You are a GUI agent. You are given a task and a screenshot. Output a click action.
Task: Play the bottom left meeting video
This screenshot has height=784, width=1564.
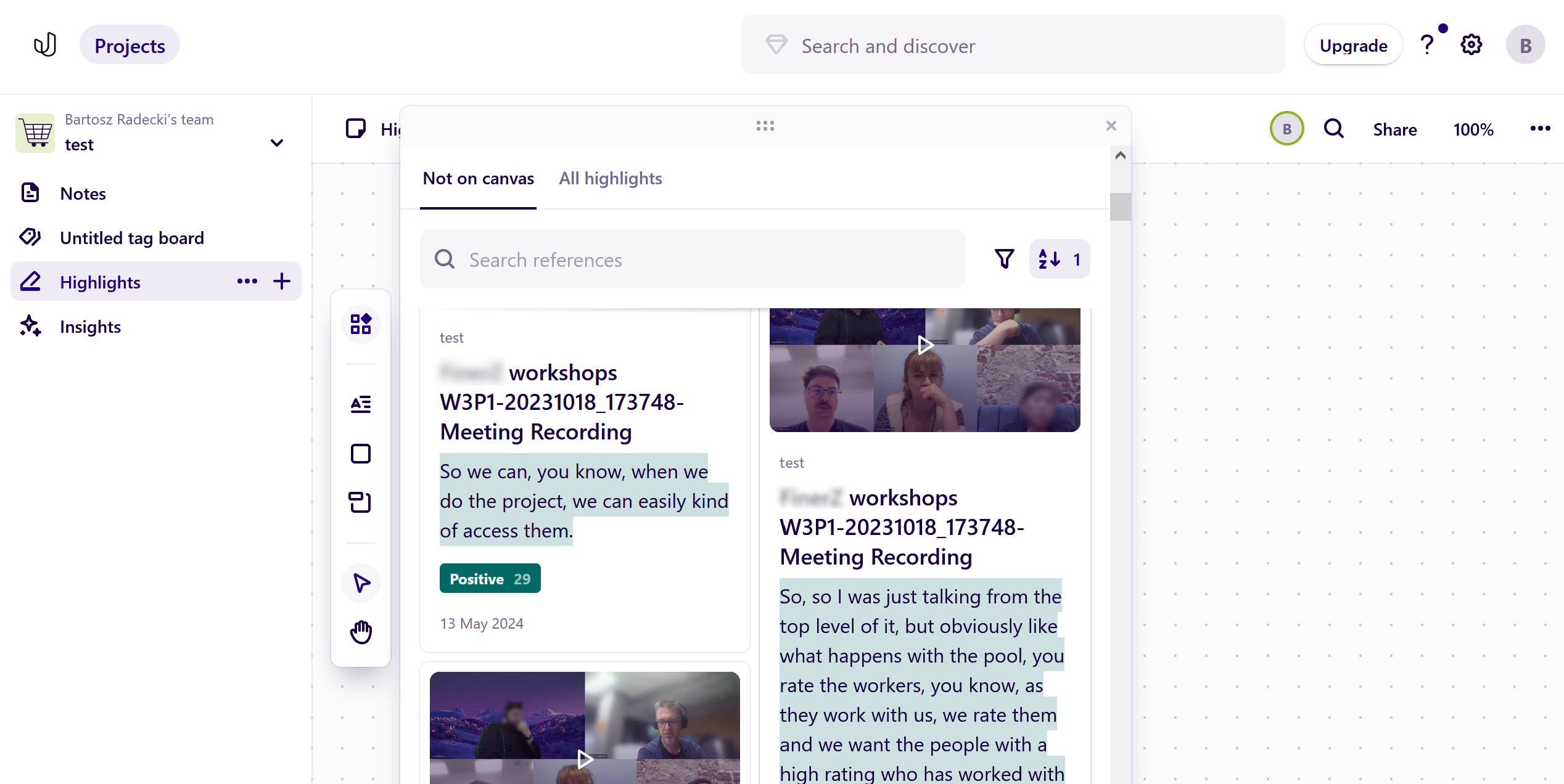coord(585,759)
